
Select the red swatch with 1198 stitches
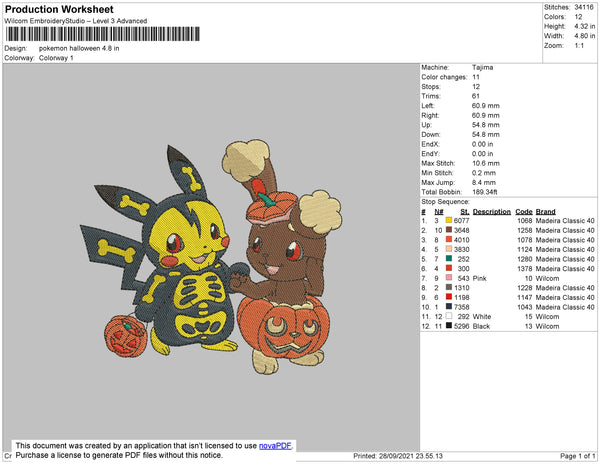(x=449, y=297)
